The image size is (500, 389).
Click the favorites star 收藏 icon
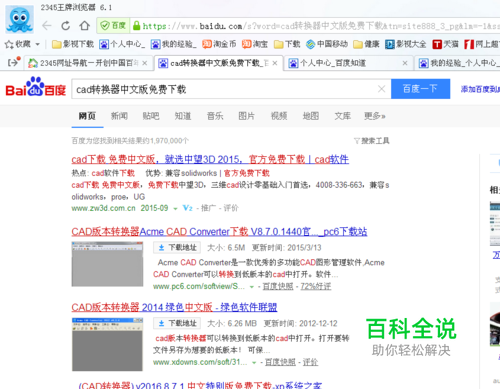pyautogui.click(x=18, y=44)
